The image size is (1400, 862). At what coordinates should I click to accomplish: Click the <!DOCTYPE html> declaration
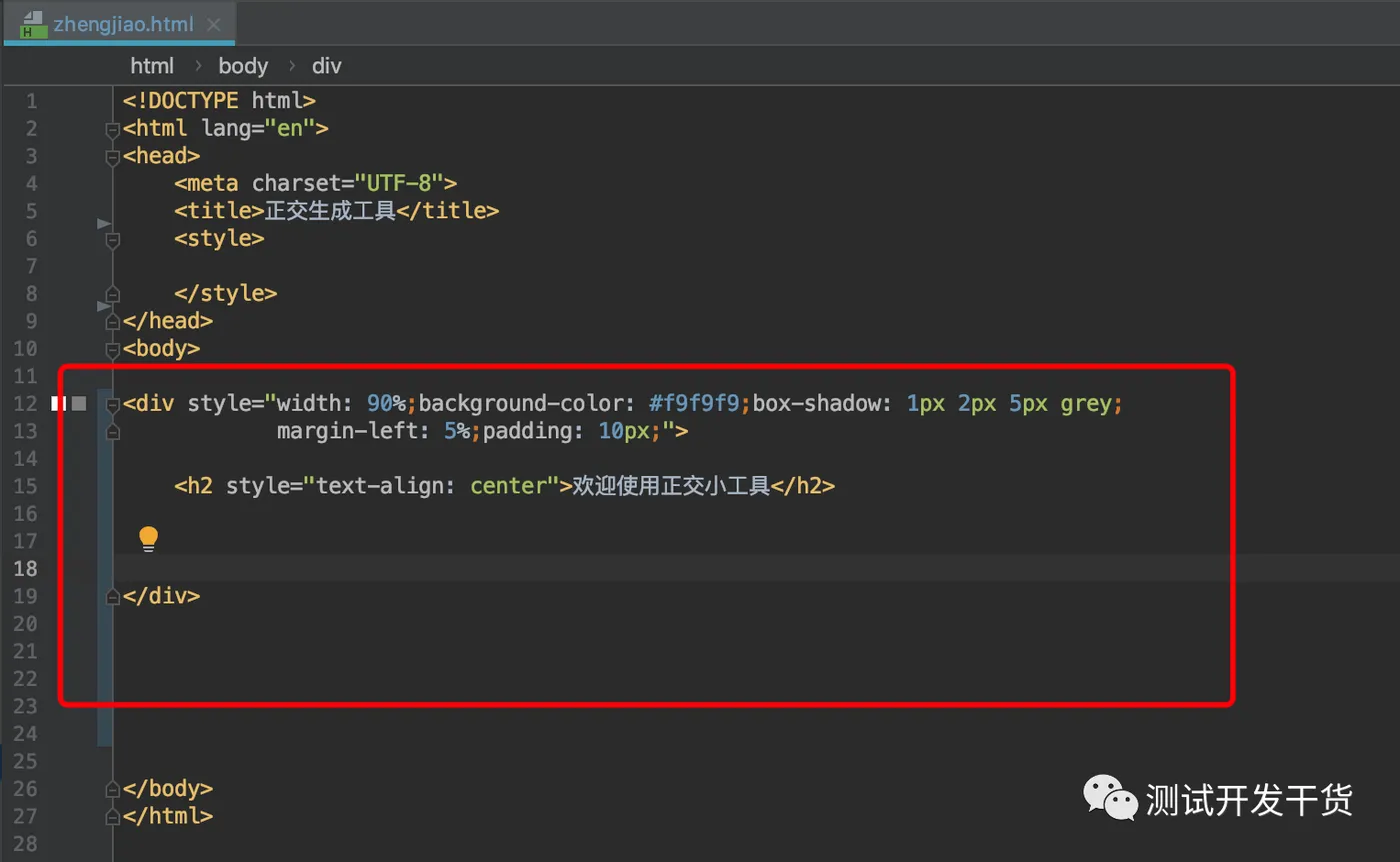tap(219, 101)
